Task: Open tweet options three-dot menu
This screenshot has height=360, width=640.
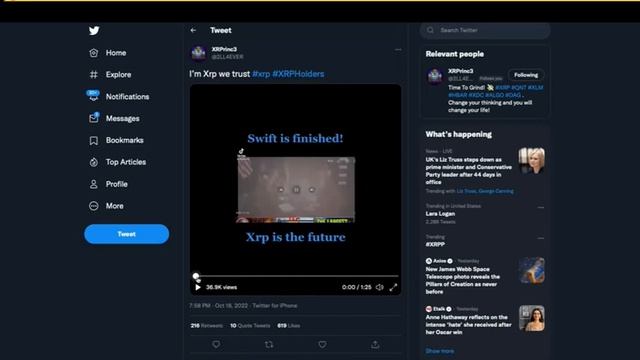Action: (x=398, y=50)
